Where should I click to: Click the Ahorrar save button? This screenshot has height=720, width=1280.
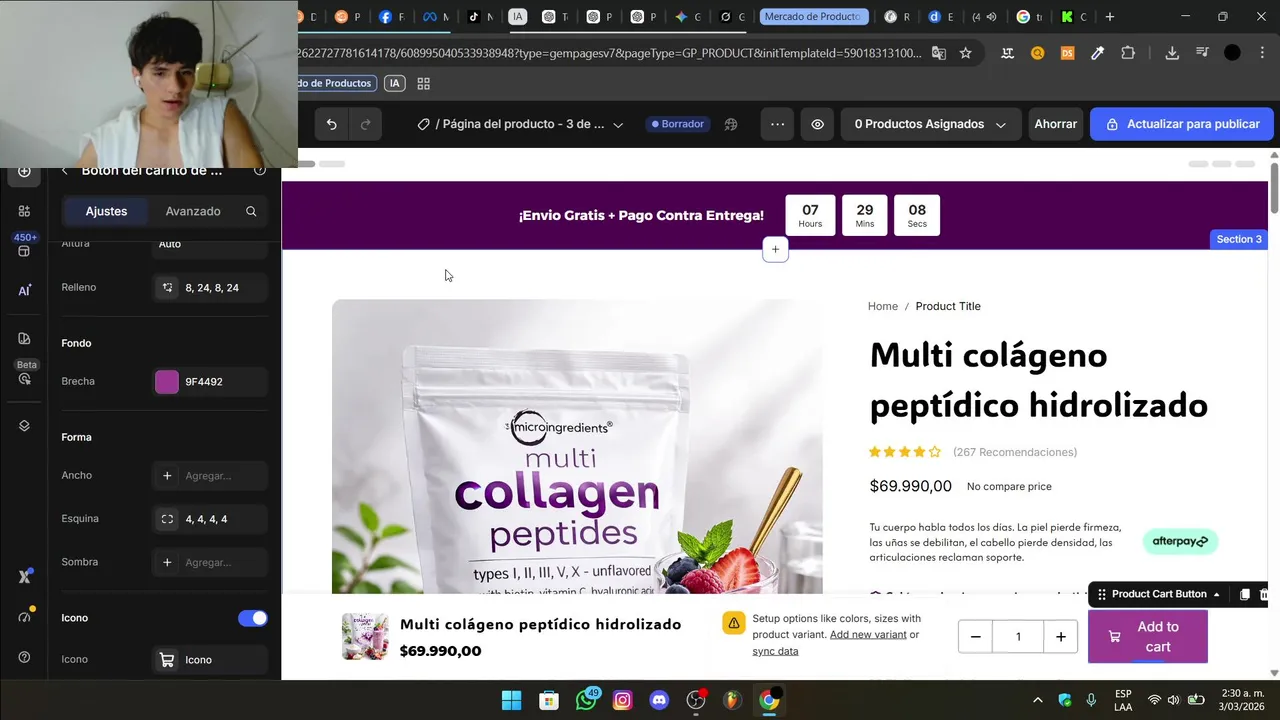(1055, 124)
